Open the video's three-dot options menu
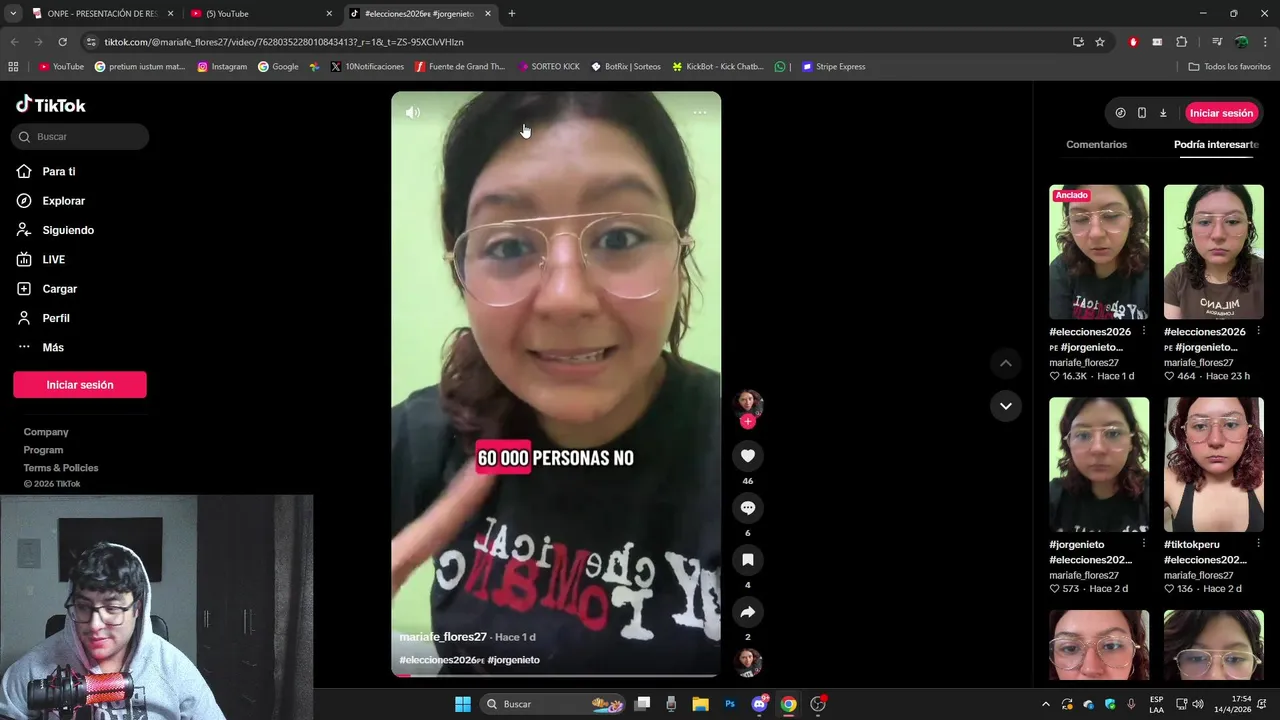This screenshot has width=1280, height=720. click(x=700, y=112)
